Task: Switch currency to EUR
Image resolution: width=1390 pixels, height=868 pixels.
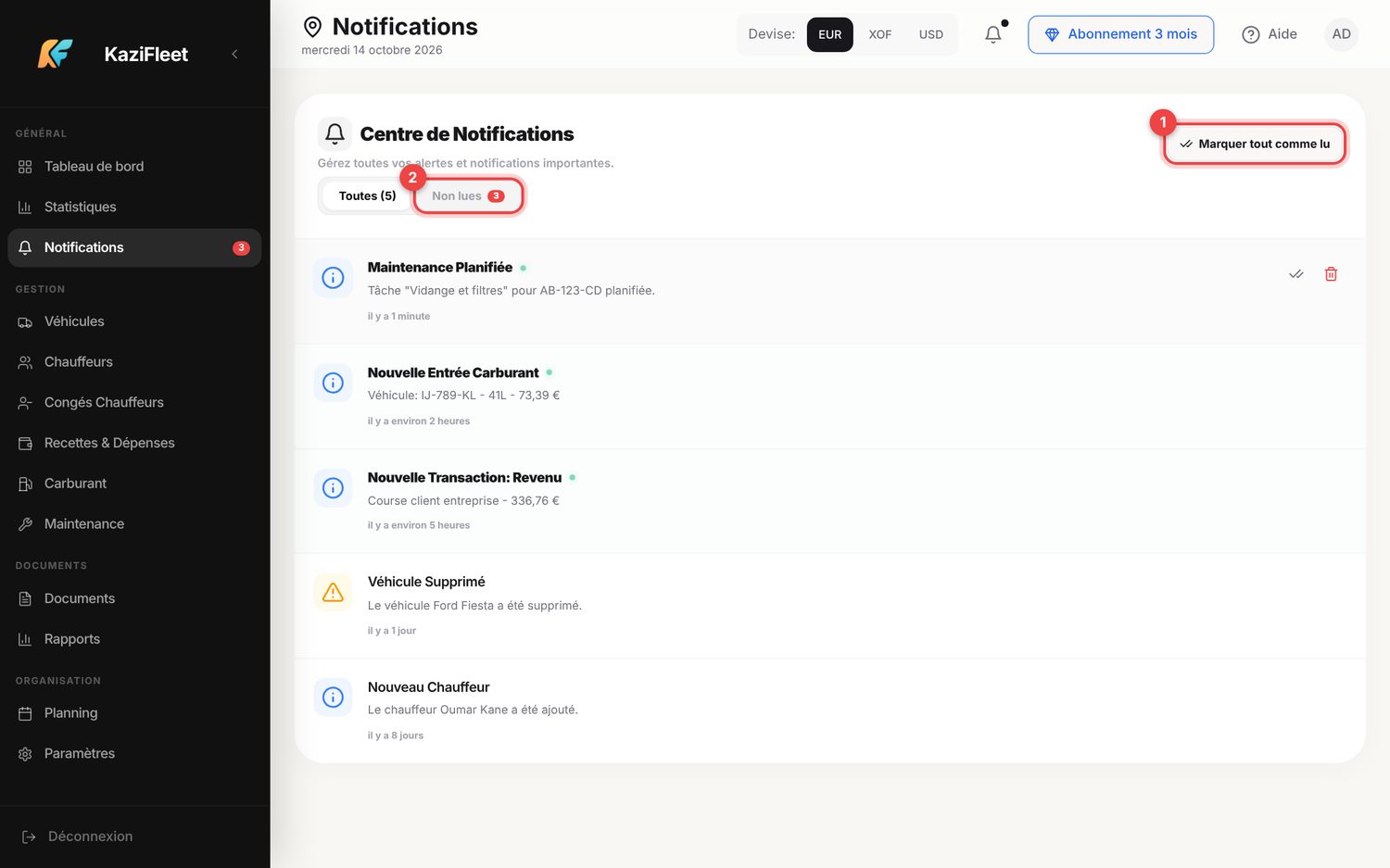Action: pyautogui.click(x=830, y=34)
